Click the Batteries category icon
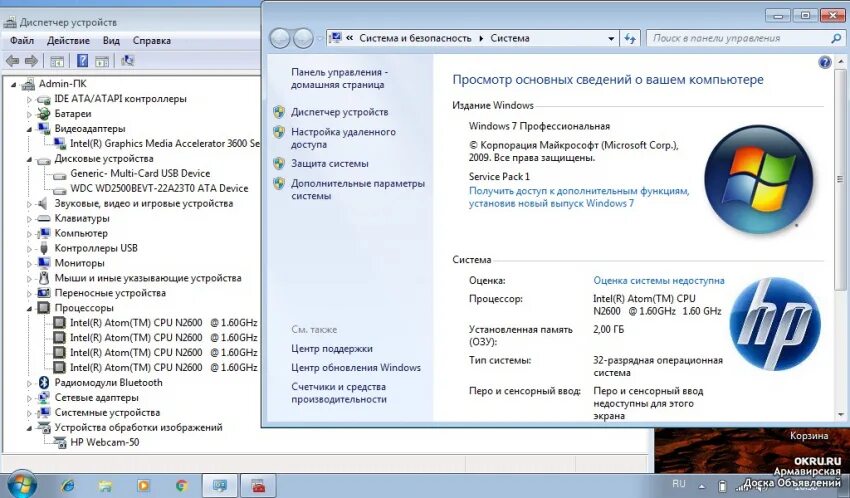Screen dimensions: 850x498 point(43,114)
